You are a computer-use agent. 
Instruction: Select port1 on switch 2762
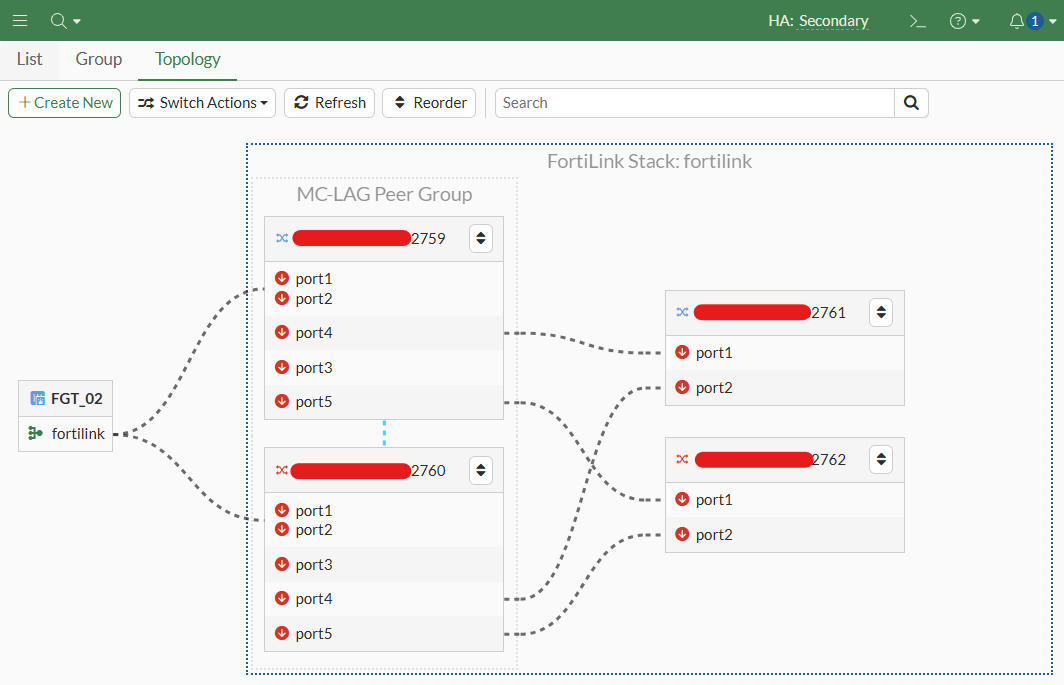785,500
